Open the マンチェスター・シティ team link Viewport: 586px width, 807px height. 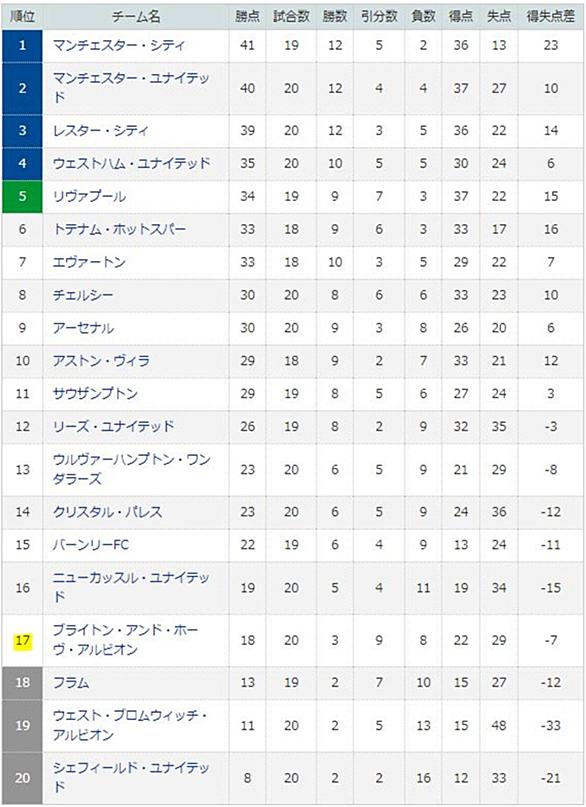(118, 45)
